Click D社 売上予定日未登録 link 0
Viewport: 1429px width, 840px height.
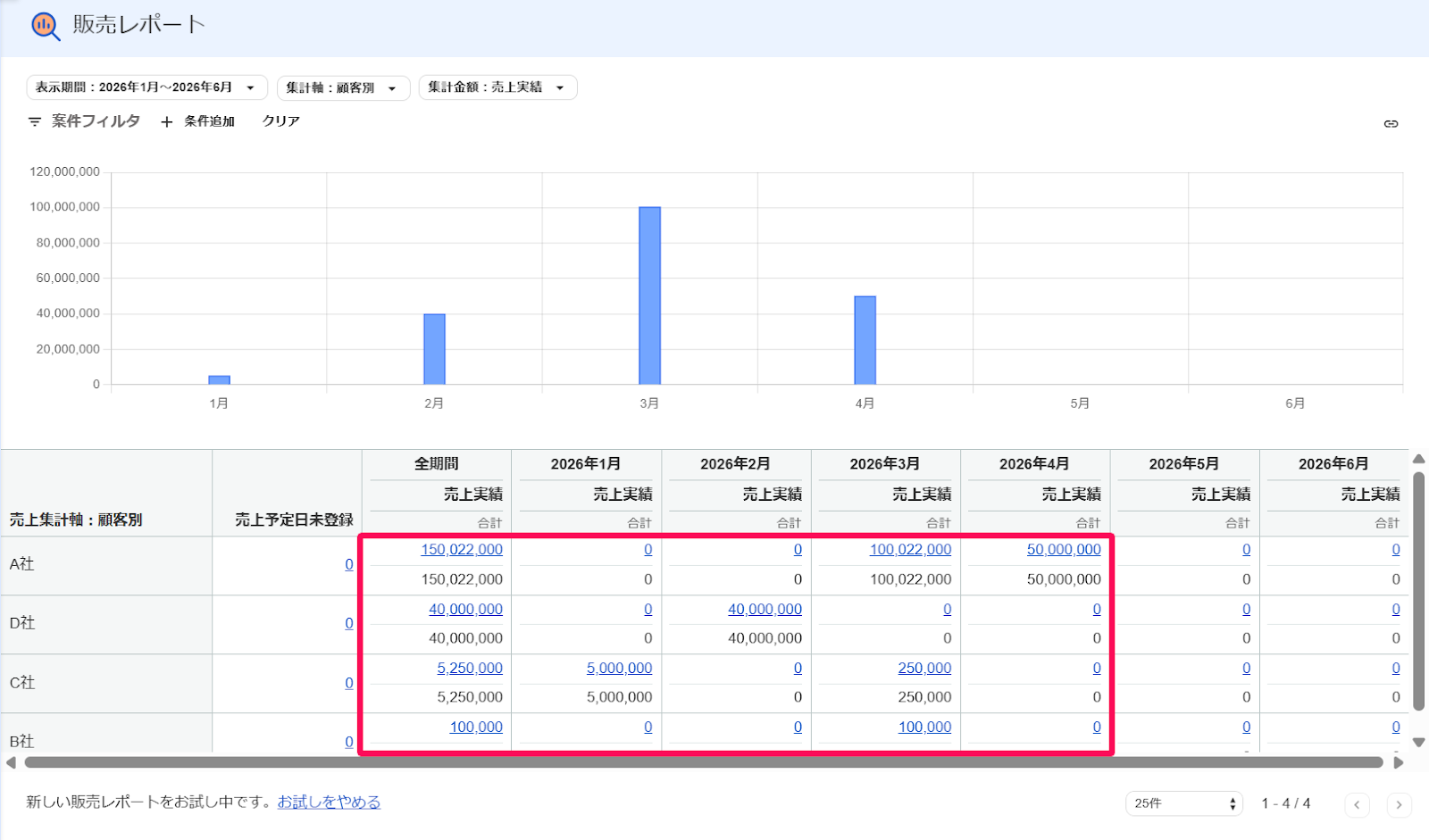point(349,623)
